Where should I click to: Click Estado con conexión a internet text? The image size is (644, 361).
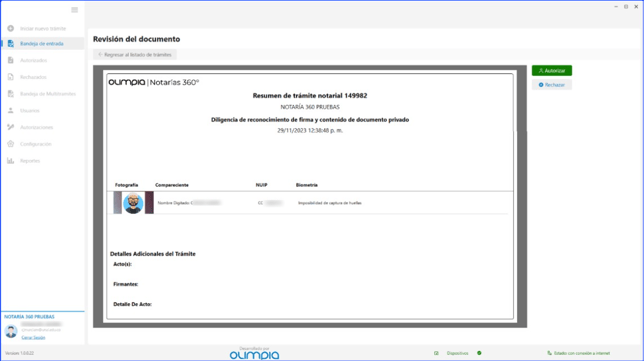pyautogui.click(x=582, y=353)
